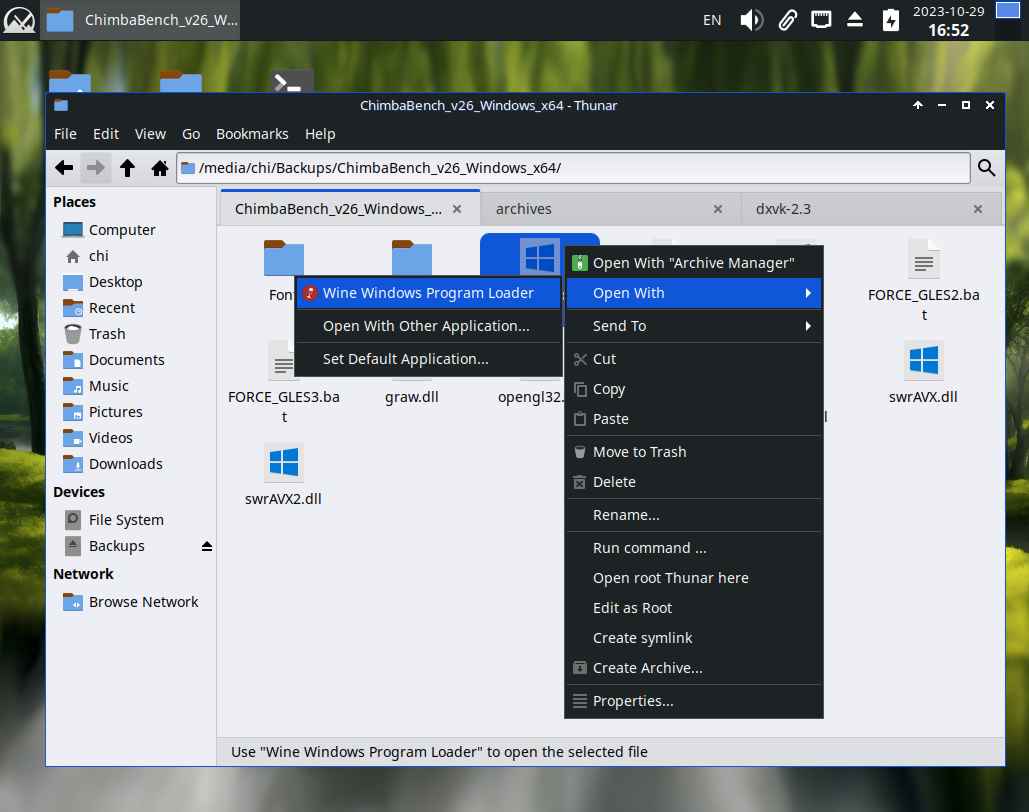Switch to the archives tab

[x=610, y=209]
